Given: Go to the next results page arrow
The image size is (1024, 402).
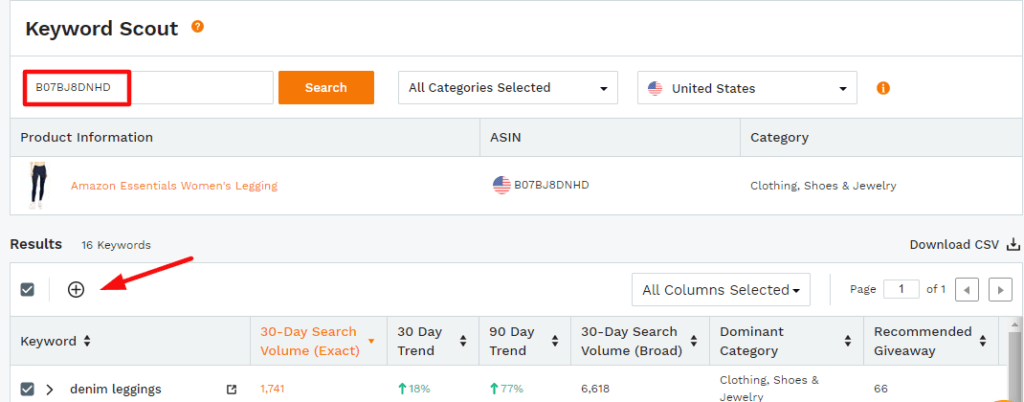Looking at the screenshot, I should pyautogui.click(x=1000, y=290).
